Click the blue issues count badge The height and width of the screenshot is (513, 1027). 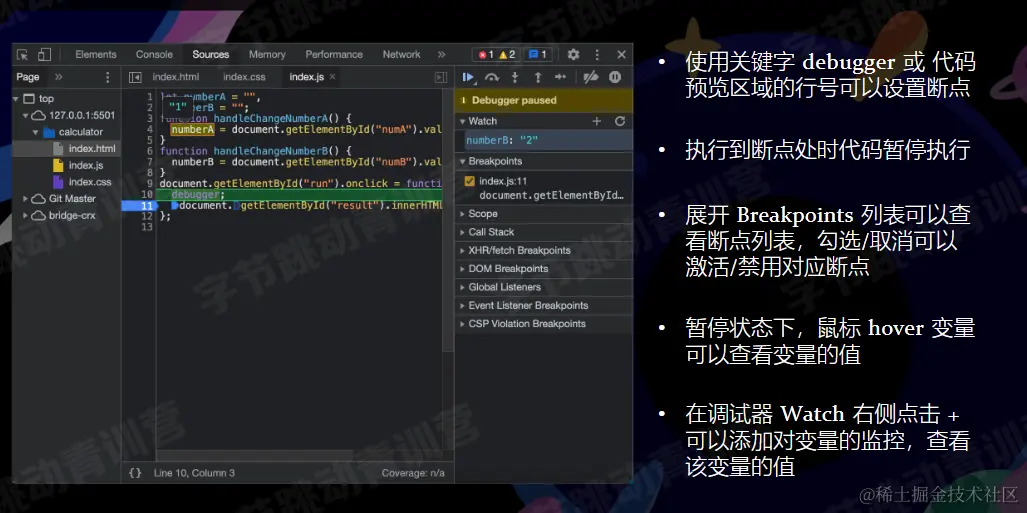[x=537, y=55]
